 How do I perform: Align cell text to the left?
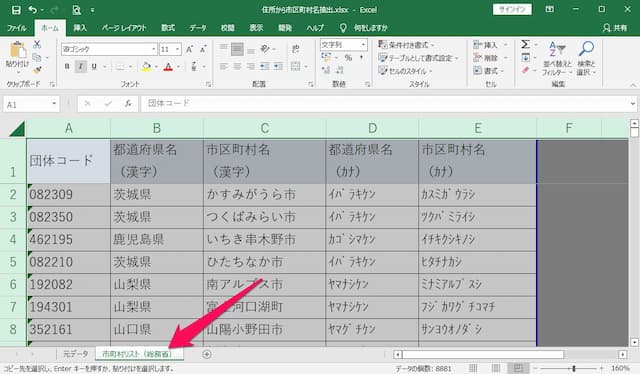coord(224,66)
